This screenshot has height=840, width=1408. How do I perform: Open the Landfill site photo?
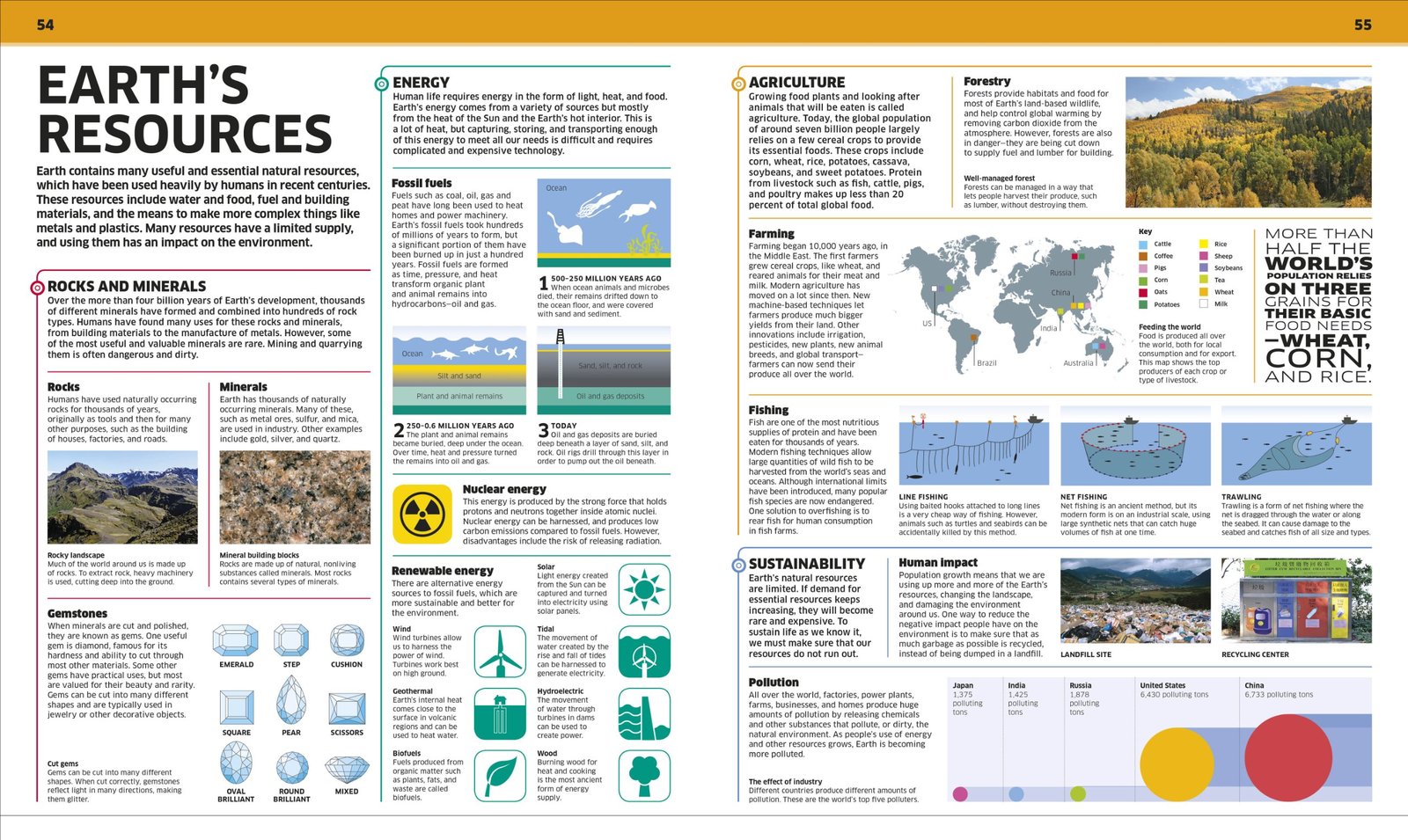(x=1135, y=602)
